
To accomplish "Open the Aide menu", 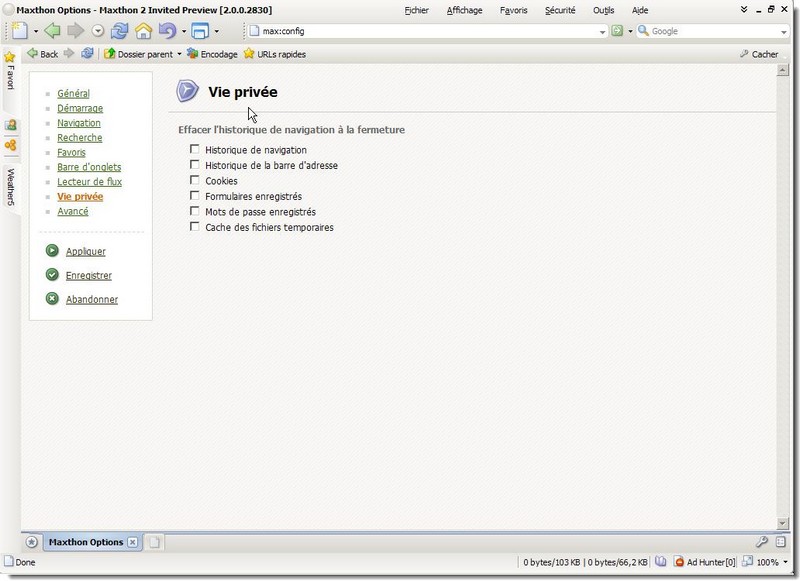I will (640, 10).
